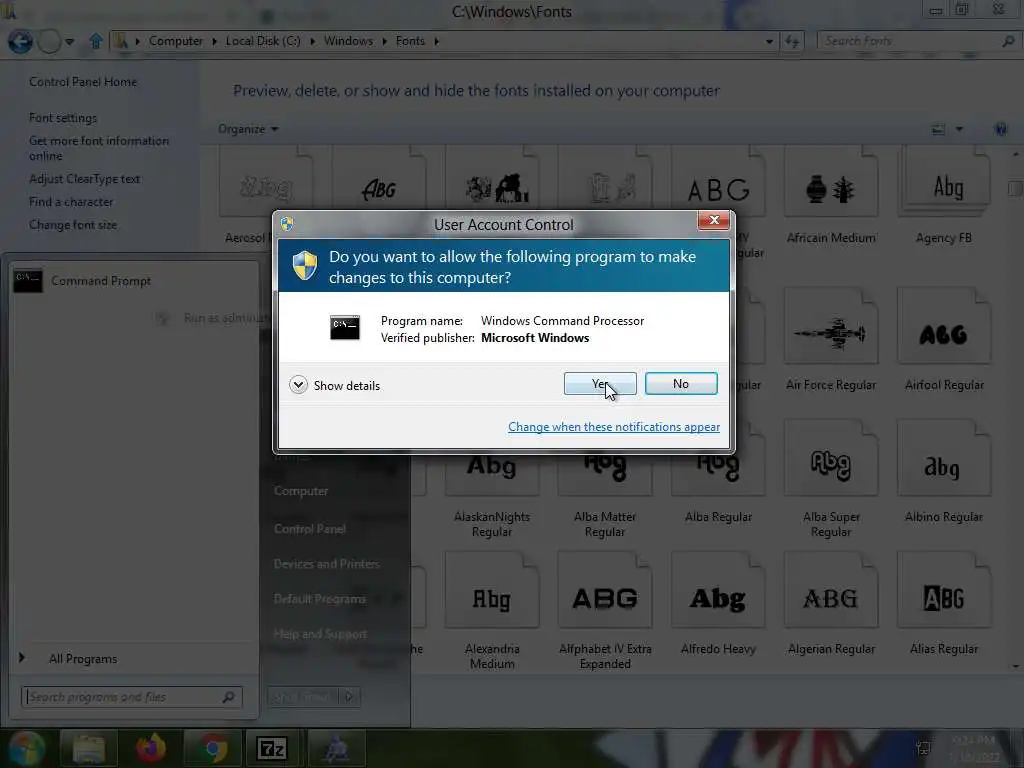Viewport: 1024px width, 768px height.
Task: Confirm the UAC prompt with Yes
Action: point(600,384)
